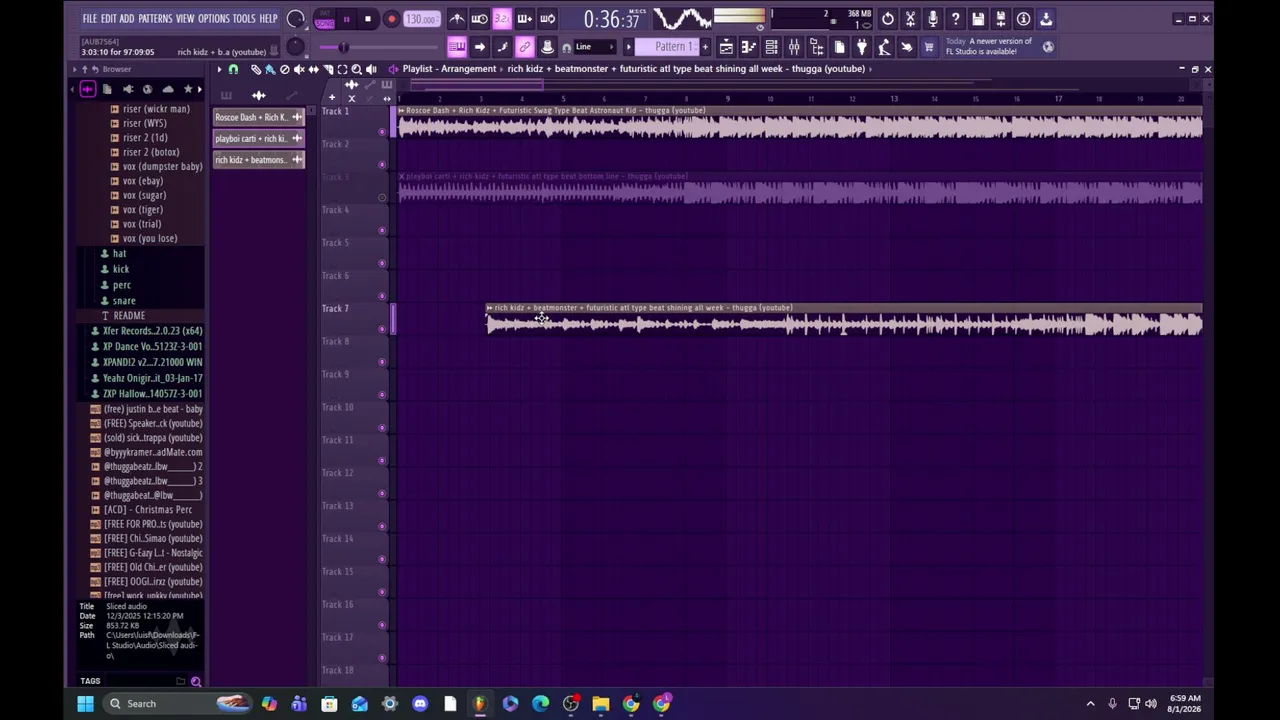The image size is (1280, 720).
Task: Open the Windows Start menu
Action: [x=85, y=704]
